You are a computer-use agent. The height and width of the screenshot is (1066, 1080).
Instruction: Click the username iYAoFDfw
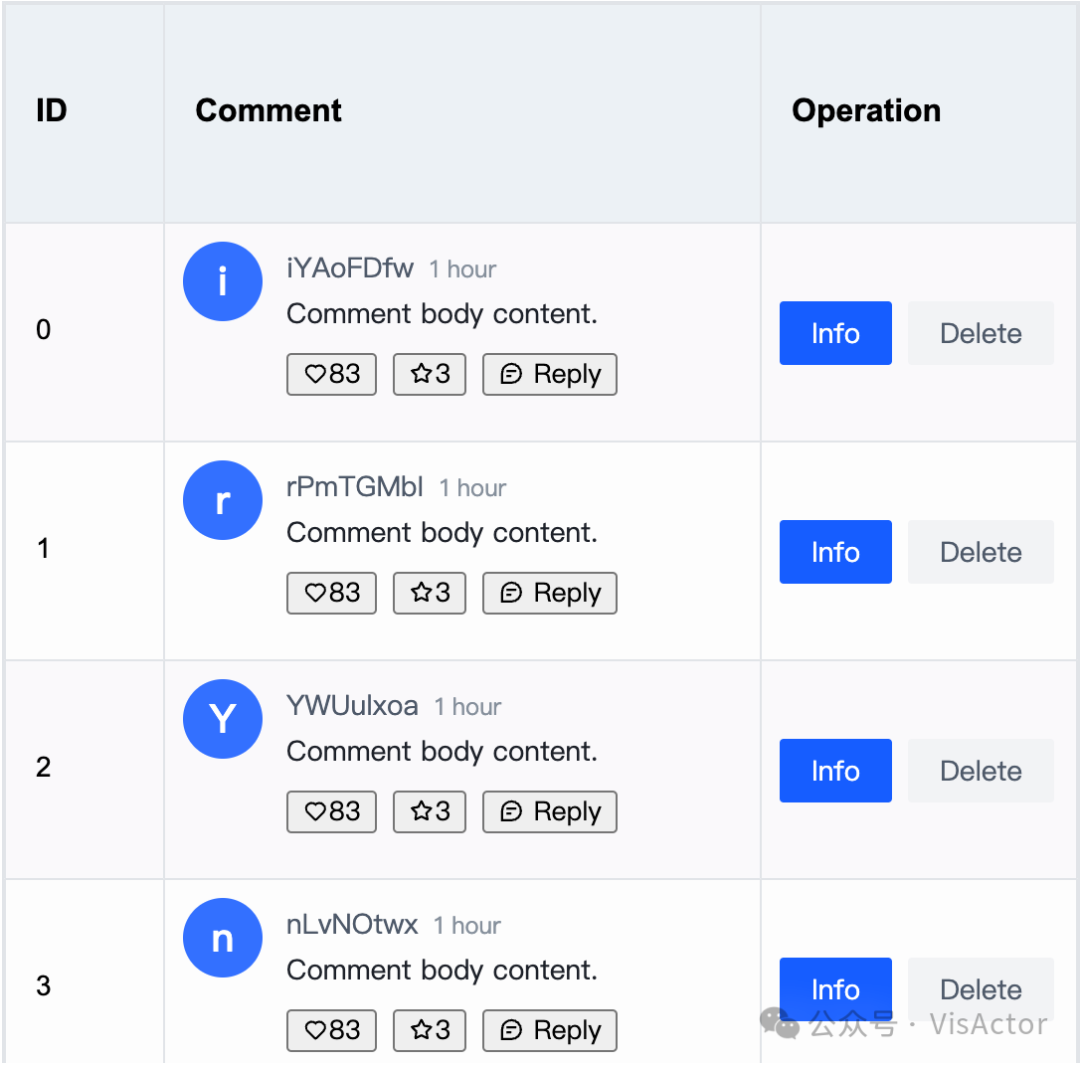point(350,268)
